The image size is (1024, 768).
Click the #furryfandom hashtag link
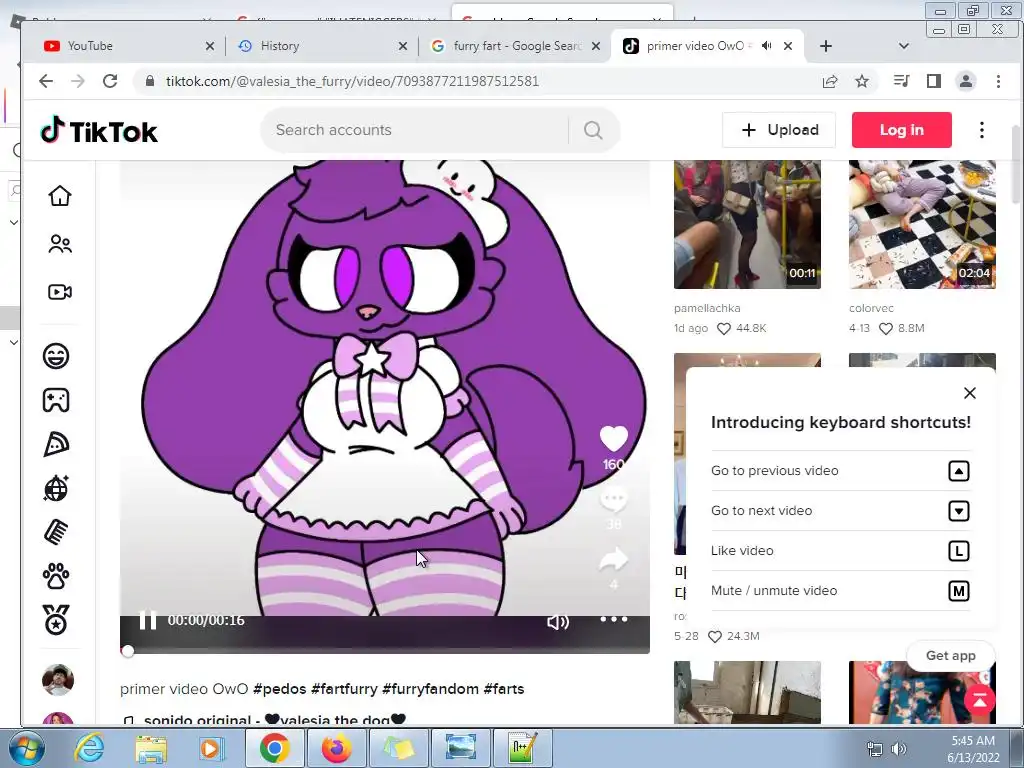pos(430,689)
